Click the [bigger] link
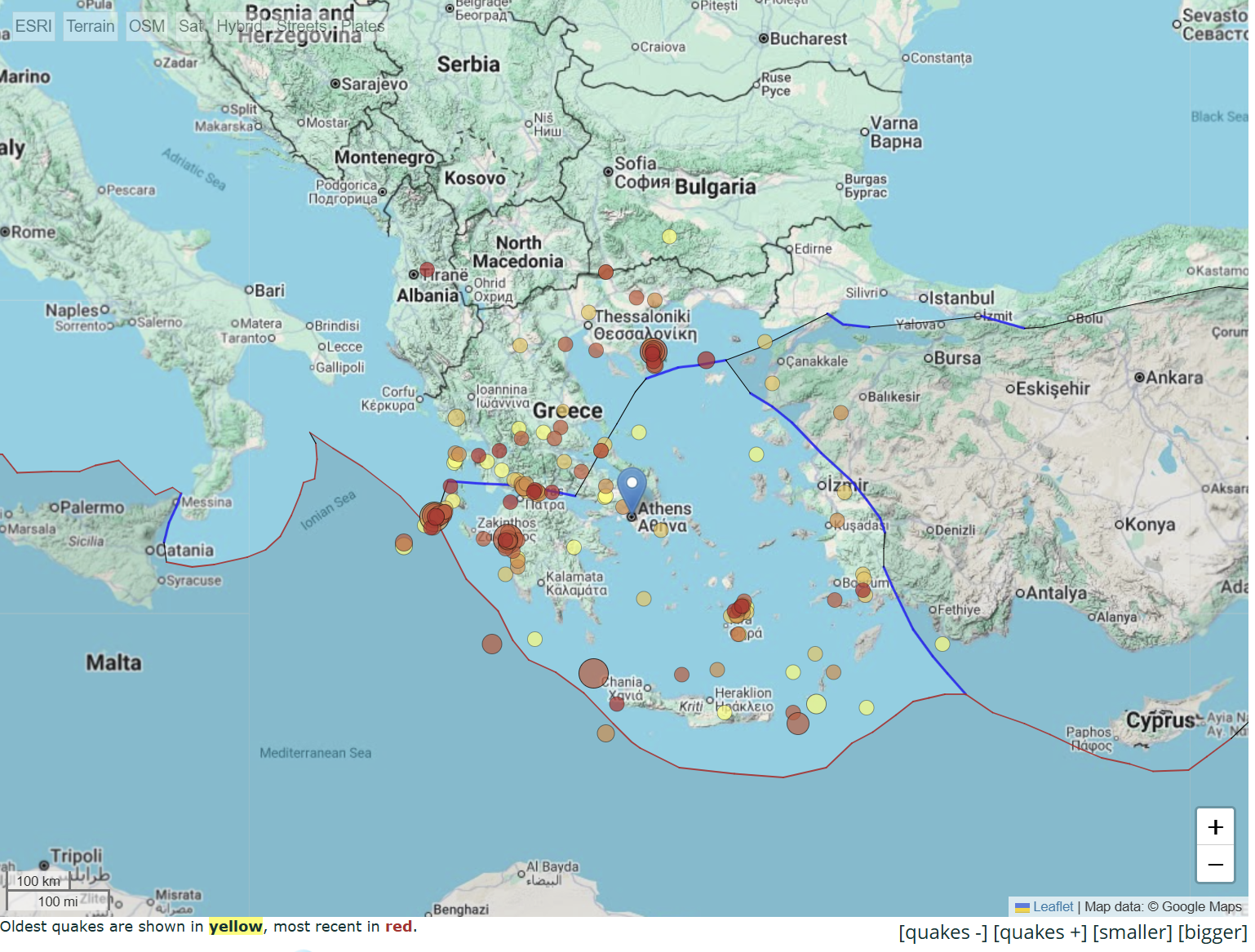This screenshot has height=952, width=1255. tap(1213, 932)
